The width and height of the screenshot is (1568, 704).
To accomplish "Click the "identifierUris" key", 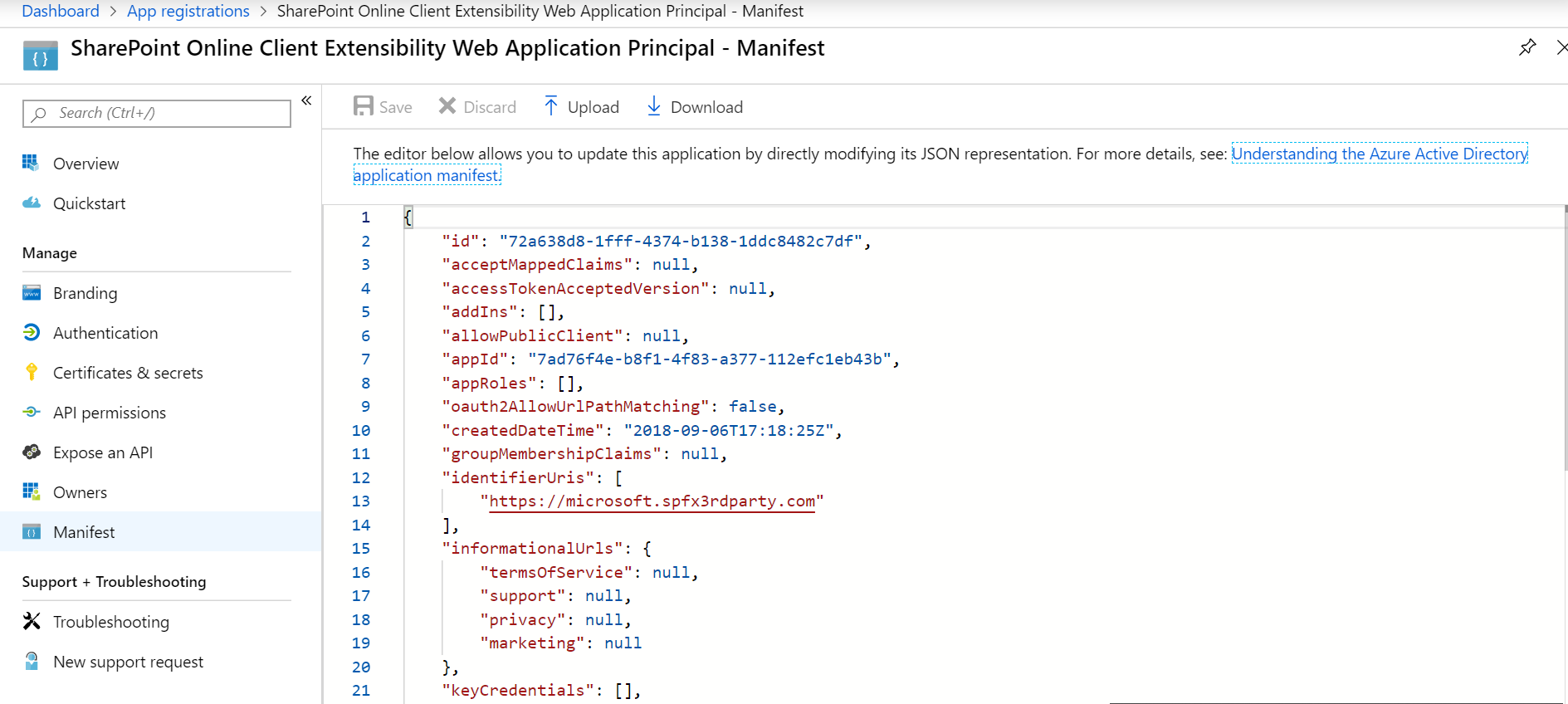I will click(518, 478).
